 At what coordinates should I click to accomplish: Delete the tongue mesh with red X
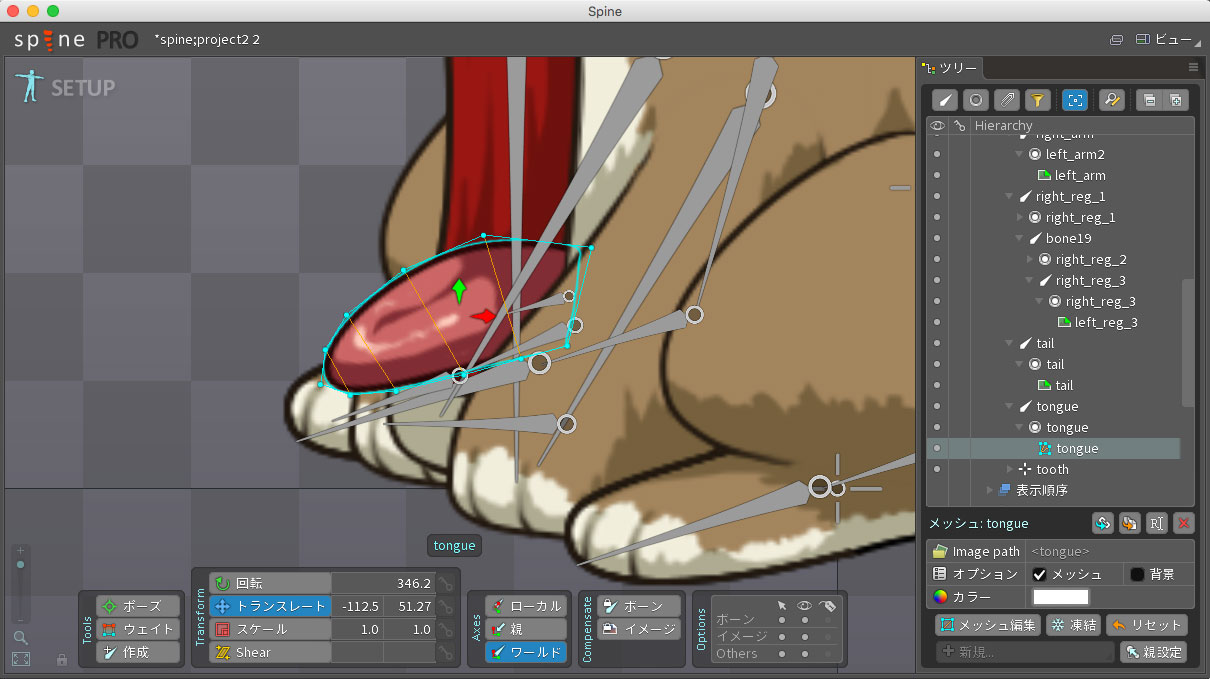(1184, 523)
